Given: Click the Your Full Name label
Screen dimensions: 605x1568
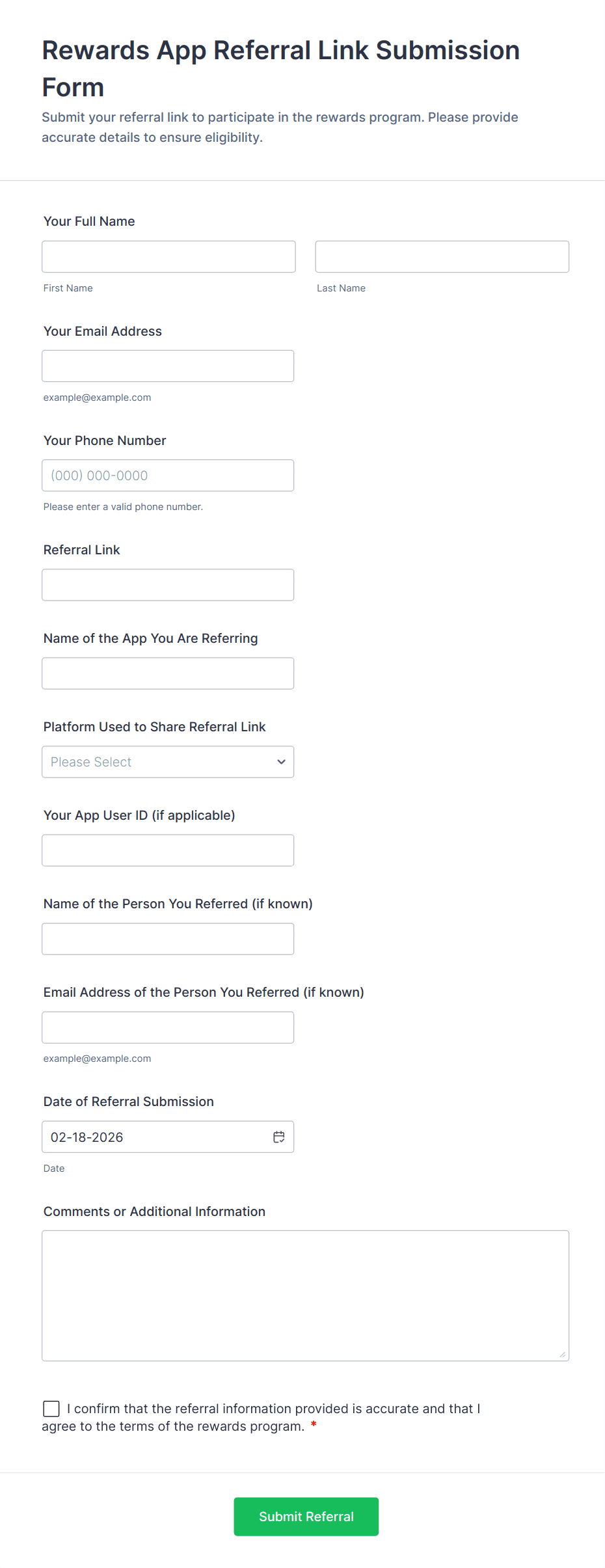Looking at the screenshot, I should click(x=89, y=221).
